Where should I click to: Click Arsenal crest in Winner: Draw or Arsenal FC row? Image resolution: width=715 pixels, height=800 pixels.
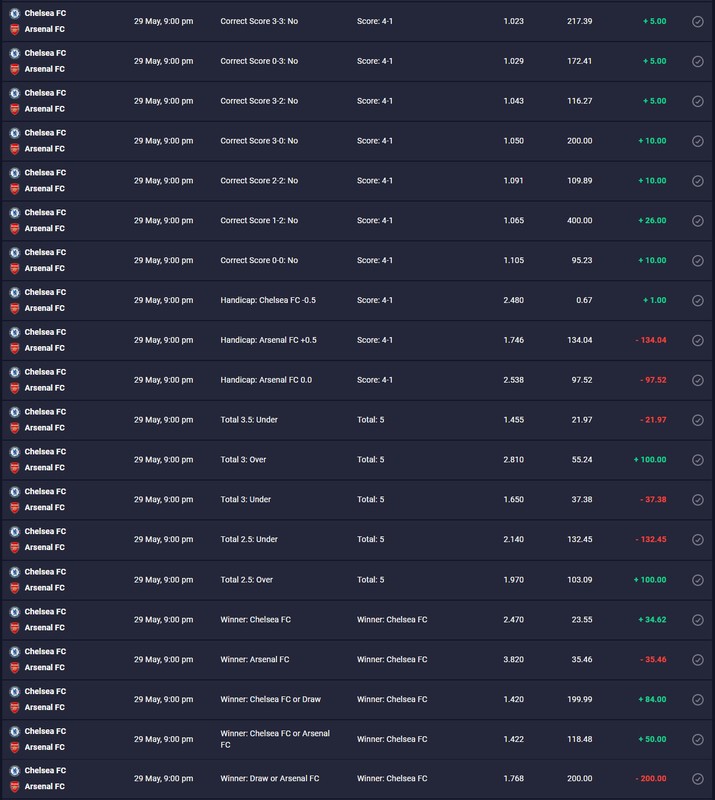coord(15,787)
